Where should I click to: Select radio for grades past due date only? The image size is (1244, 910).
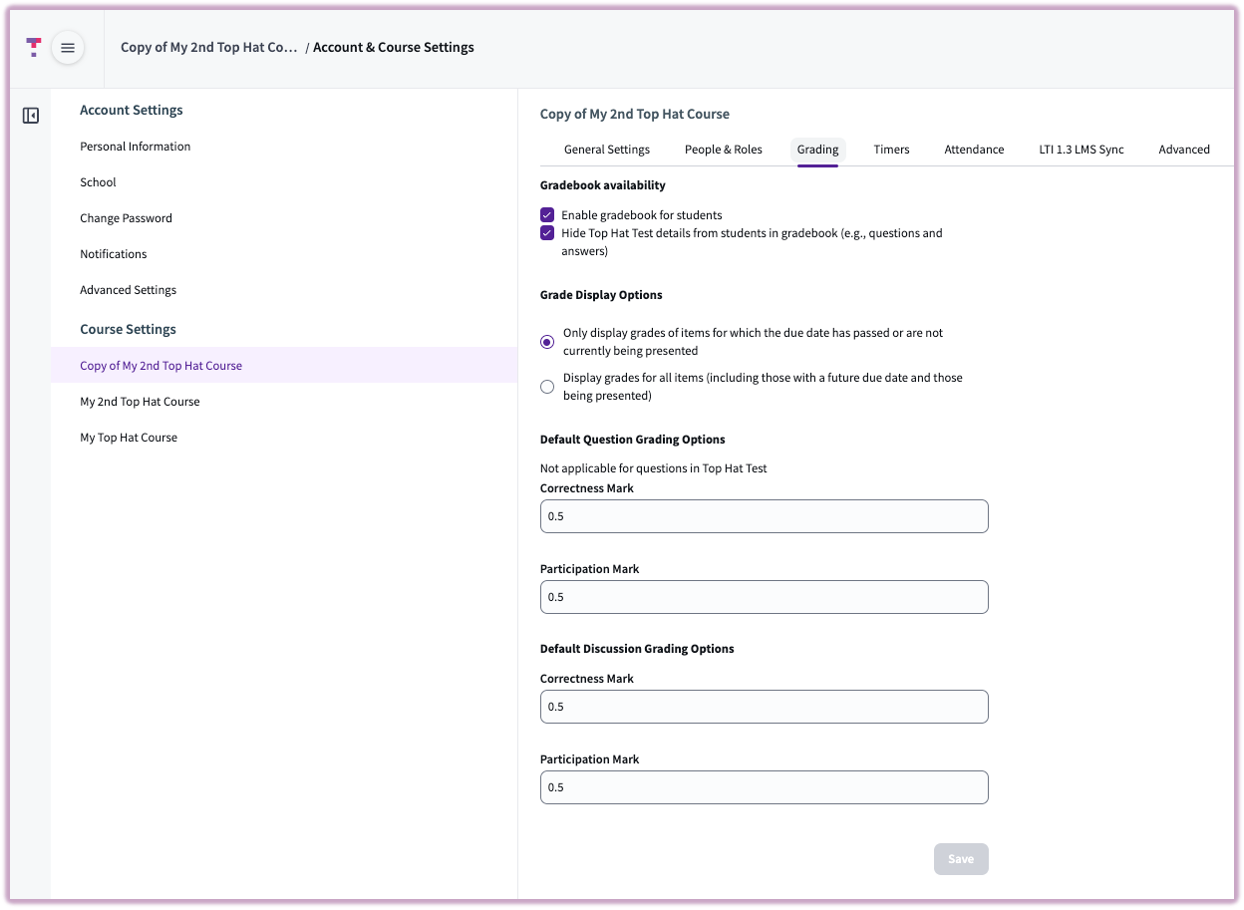pos(547,341)
